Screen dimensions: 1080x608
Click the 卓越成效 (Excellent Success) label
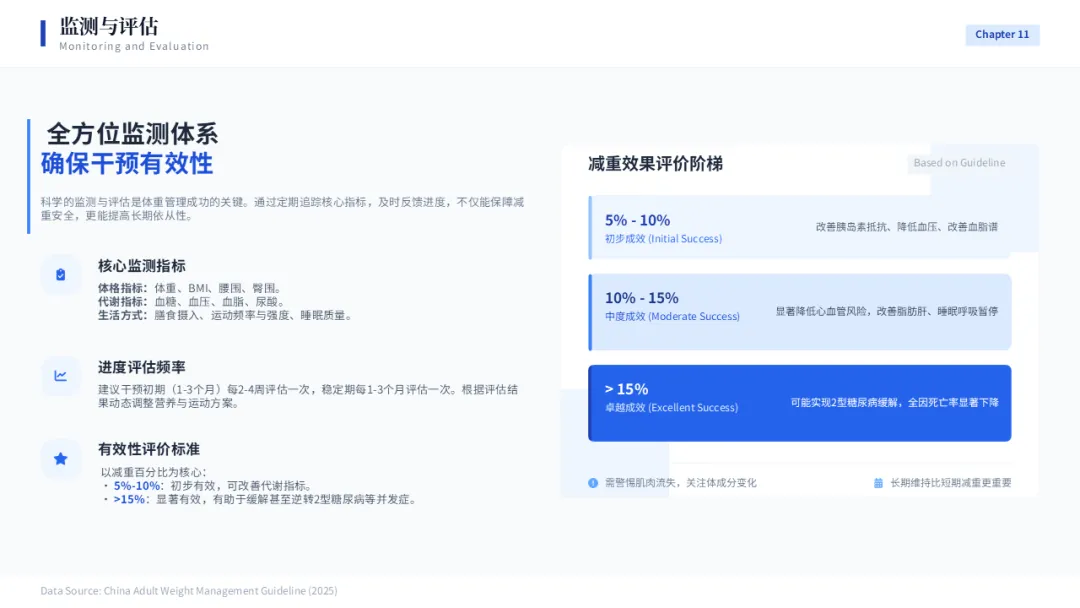click(x=672, y=408)
